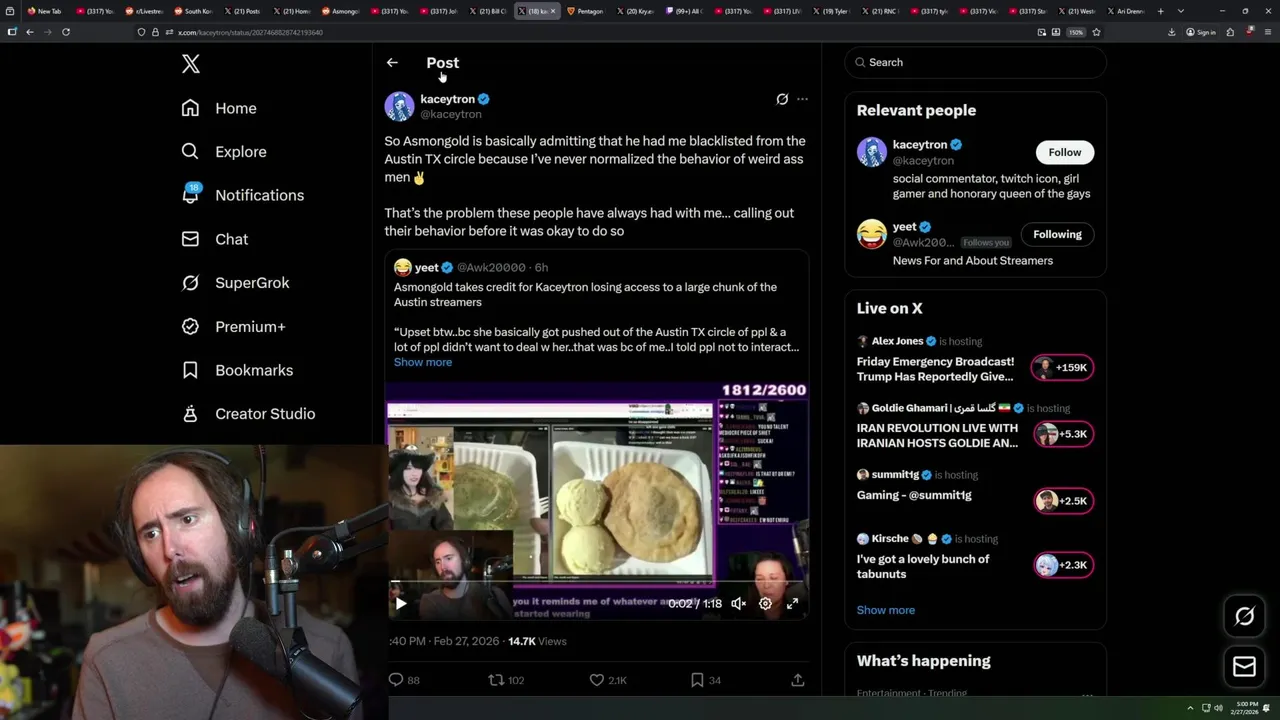The width and height of the screenshot is (1280, 720).
Task: Click the @kaceytron handle under the post author
Action: [x=451, y=114]
